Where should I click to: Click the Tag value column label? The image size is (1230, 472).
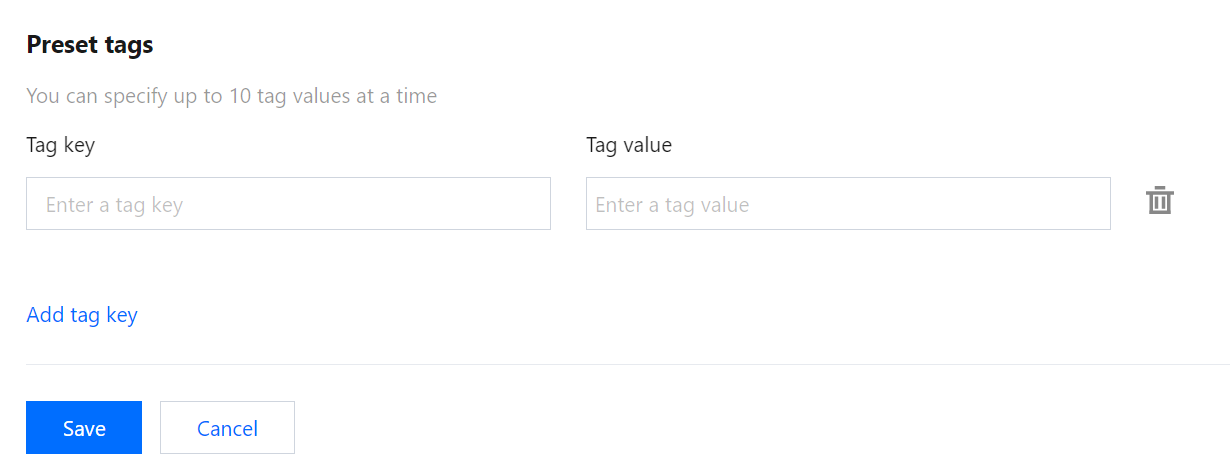[629, 145]
